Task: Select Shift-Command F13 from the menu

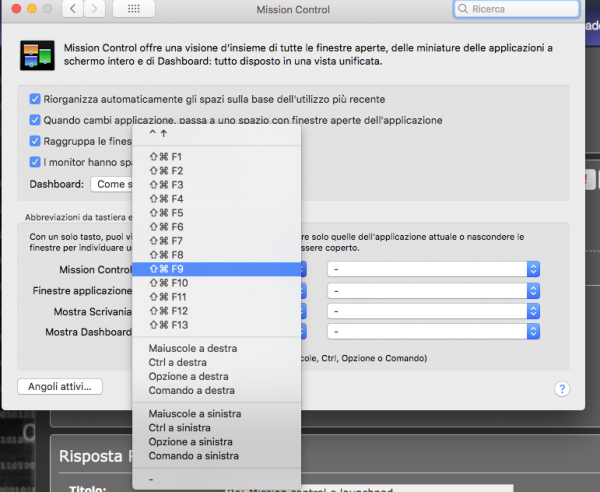Action: [217, 325]
